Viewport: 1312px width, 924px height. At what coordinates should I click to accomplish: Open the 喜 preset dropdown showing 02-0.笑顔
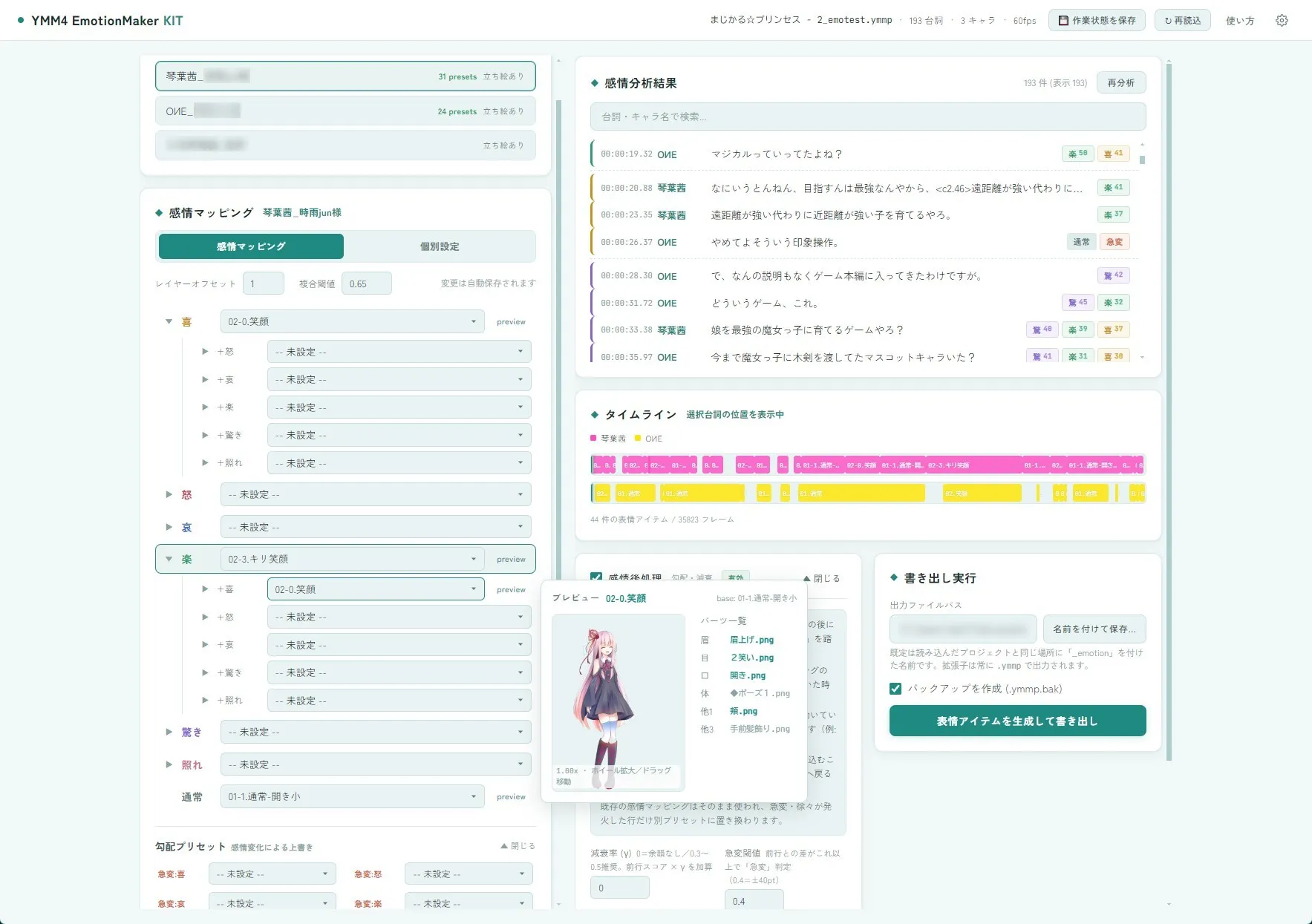tap(353, 322)
